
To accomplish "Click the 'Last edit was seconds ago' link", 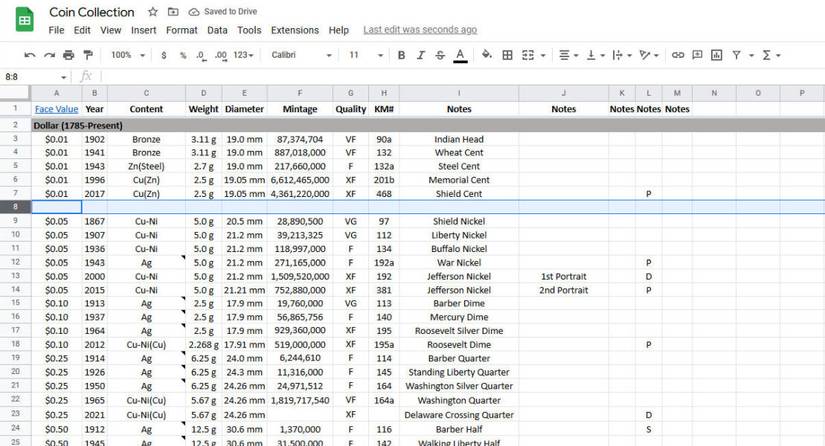I will pos(420,30).
